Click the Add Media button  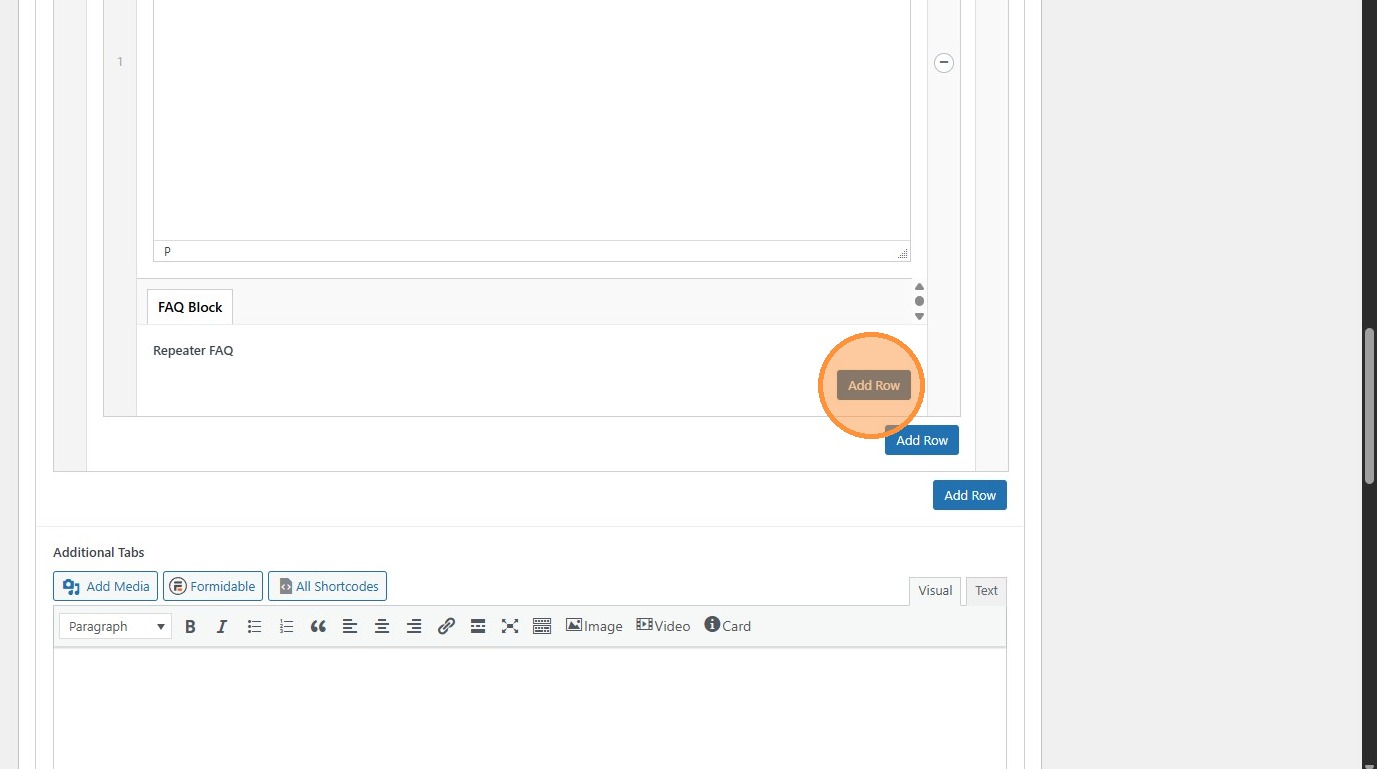(105, 586)
